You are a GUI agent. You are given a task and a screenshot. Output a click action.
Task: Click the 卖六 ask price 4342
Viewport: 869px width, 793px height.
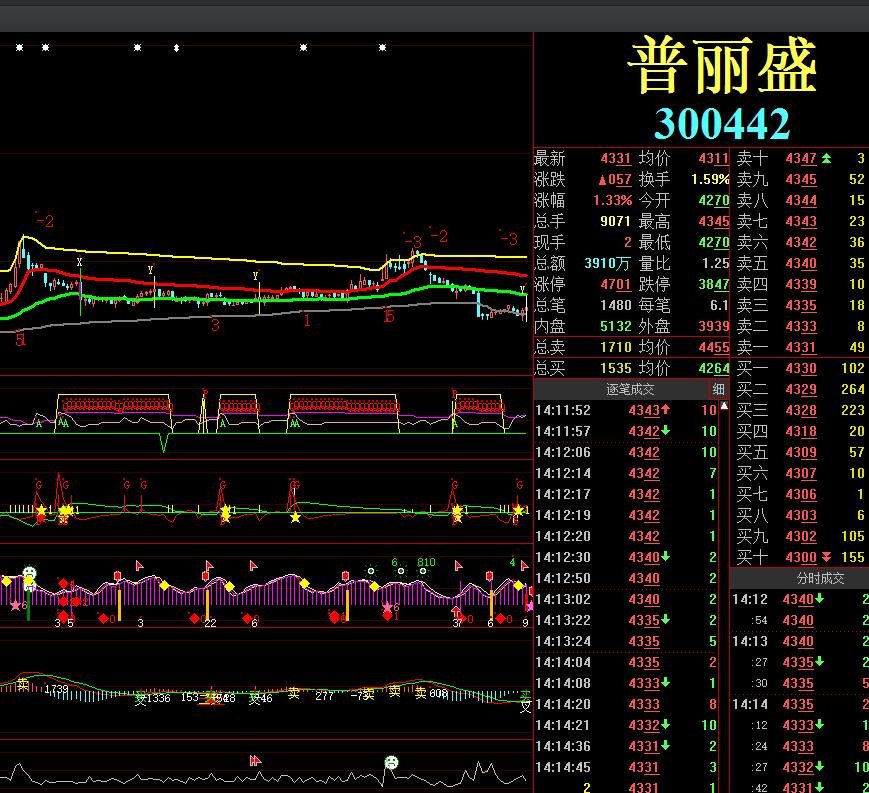point(801,242)
